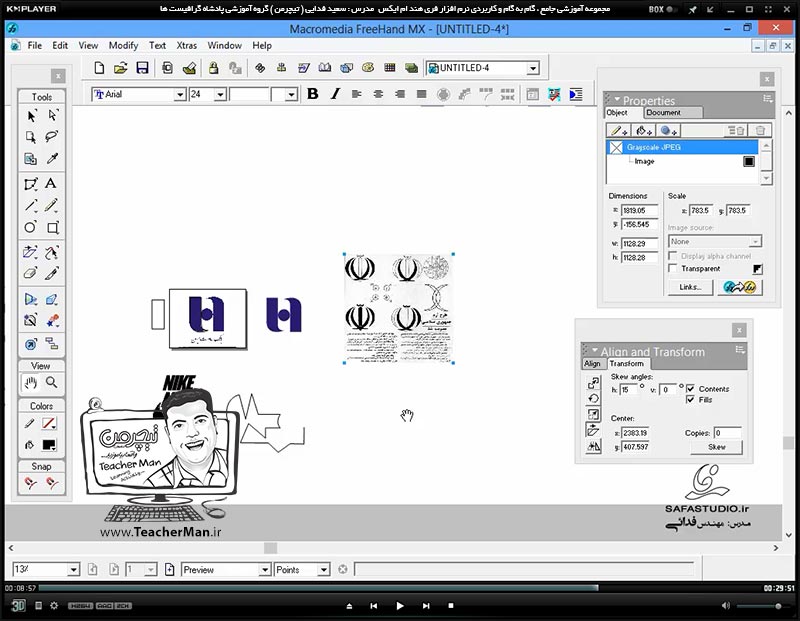Screen dimensions: 800x621
Task: Apply Bold text formatting
Action: [x=313, y=94]
